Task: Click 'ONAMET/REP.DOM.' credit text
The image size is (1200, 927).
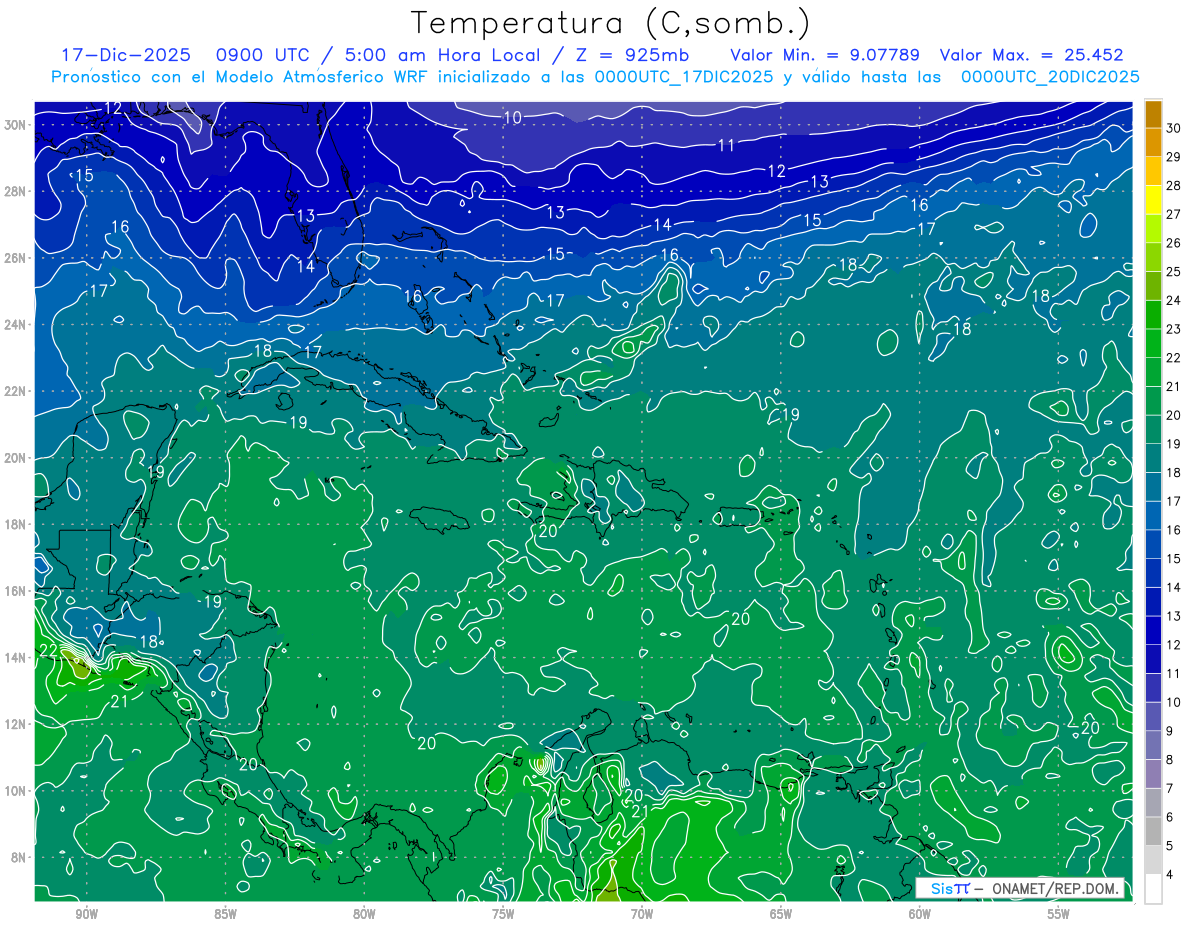Action: pos(1055,888)
